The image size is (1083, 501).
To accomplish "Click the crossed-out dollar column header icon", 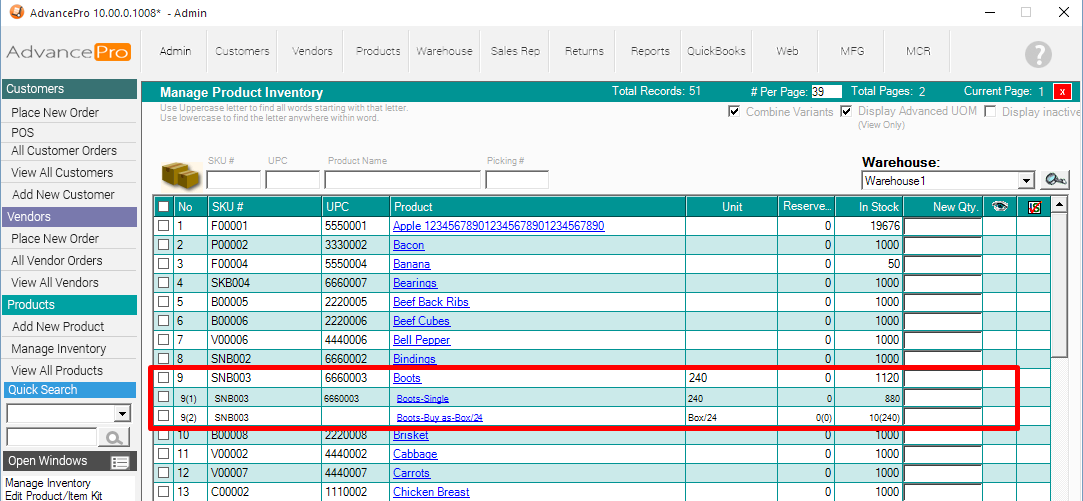I will (x=1034, y=207).
